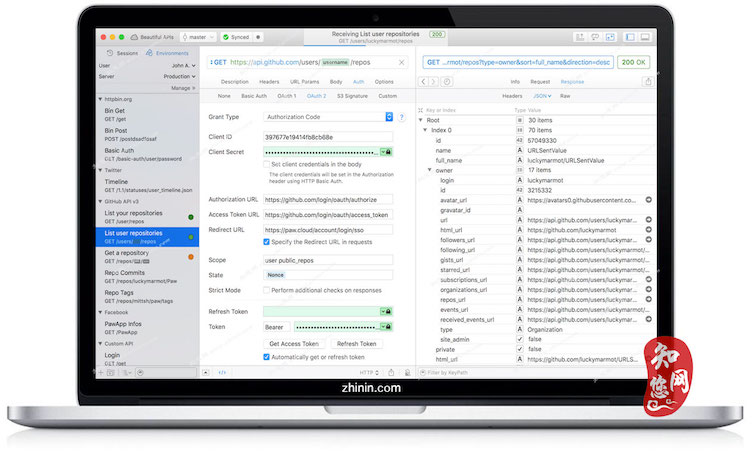Click the lock icon in Refresh Token field
This screenshot has height=468, width=752.
pos(388,311)
